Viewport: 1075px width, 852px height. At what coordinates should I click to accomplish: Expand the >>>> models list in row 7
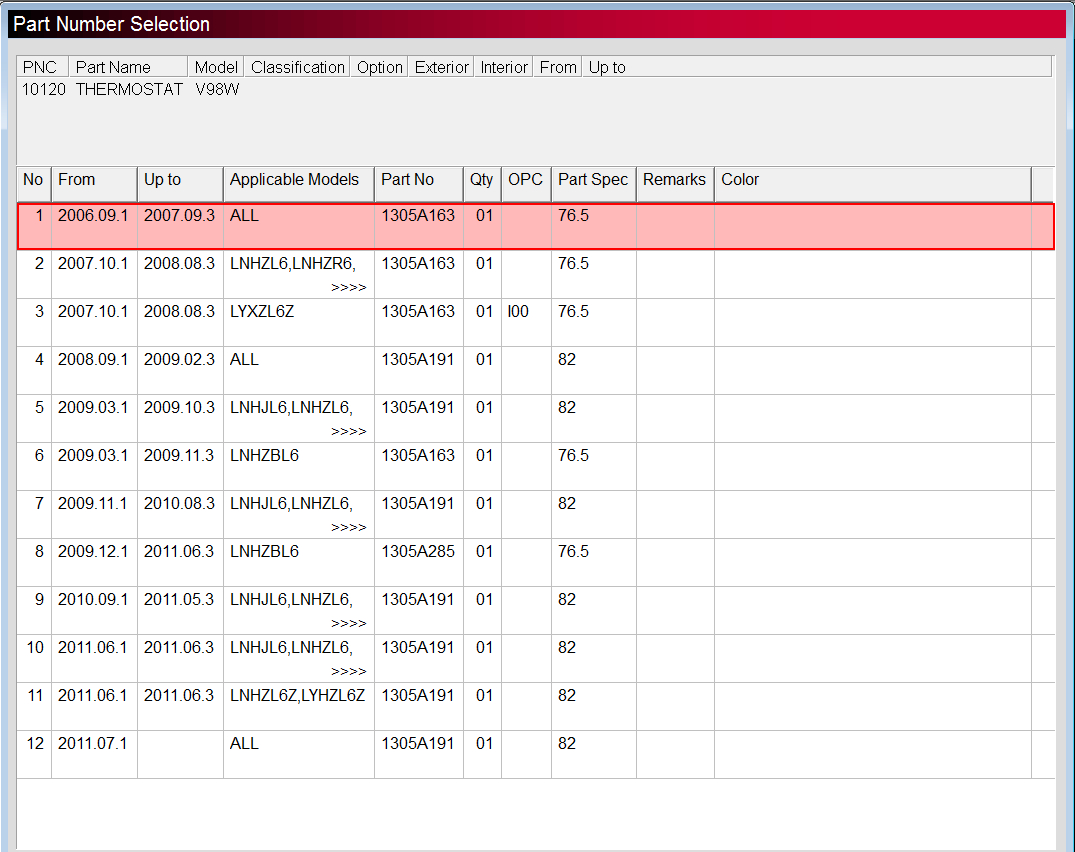[x=348, y=528]
